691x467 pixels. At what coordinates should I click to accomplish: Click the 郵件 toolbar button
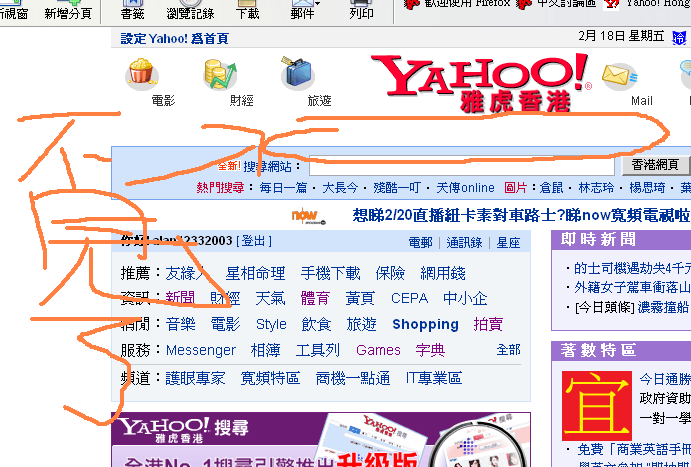coord(302,10)
